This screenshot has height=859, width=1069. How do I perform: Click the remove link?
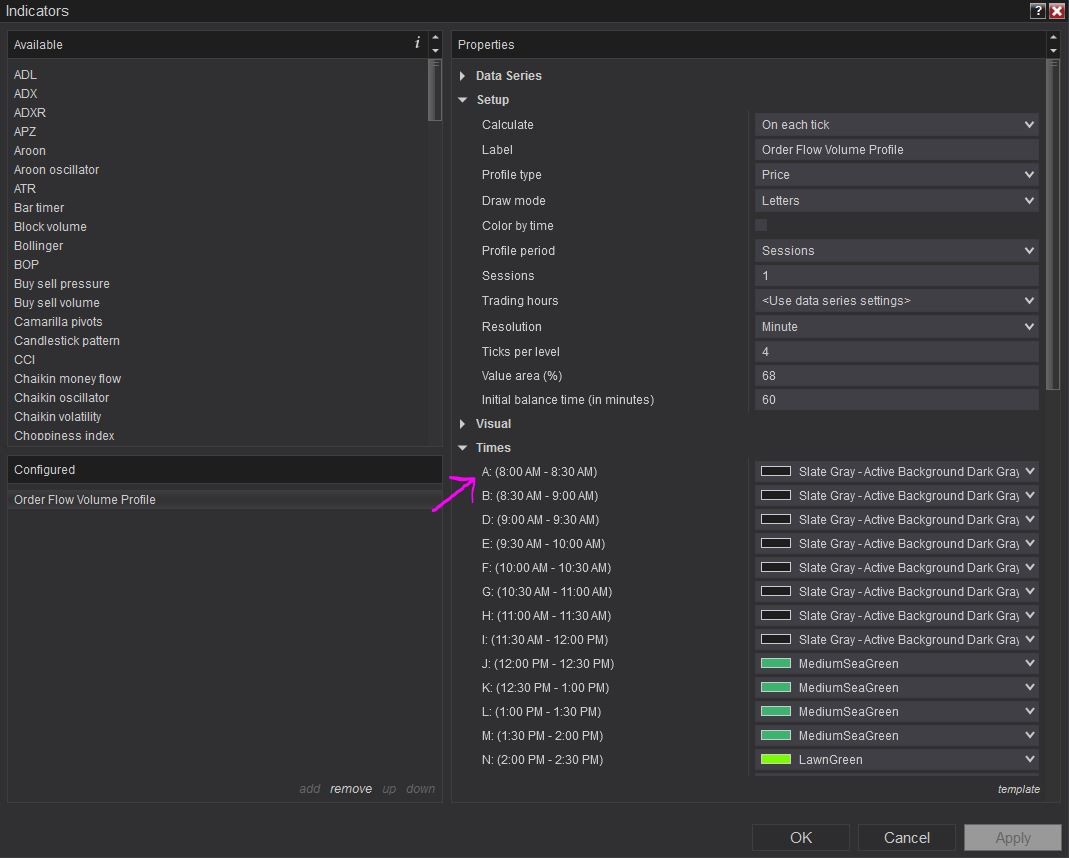tap(351, 789)
